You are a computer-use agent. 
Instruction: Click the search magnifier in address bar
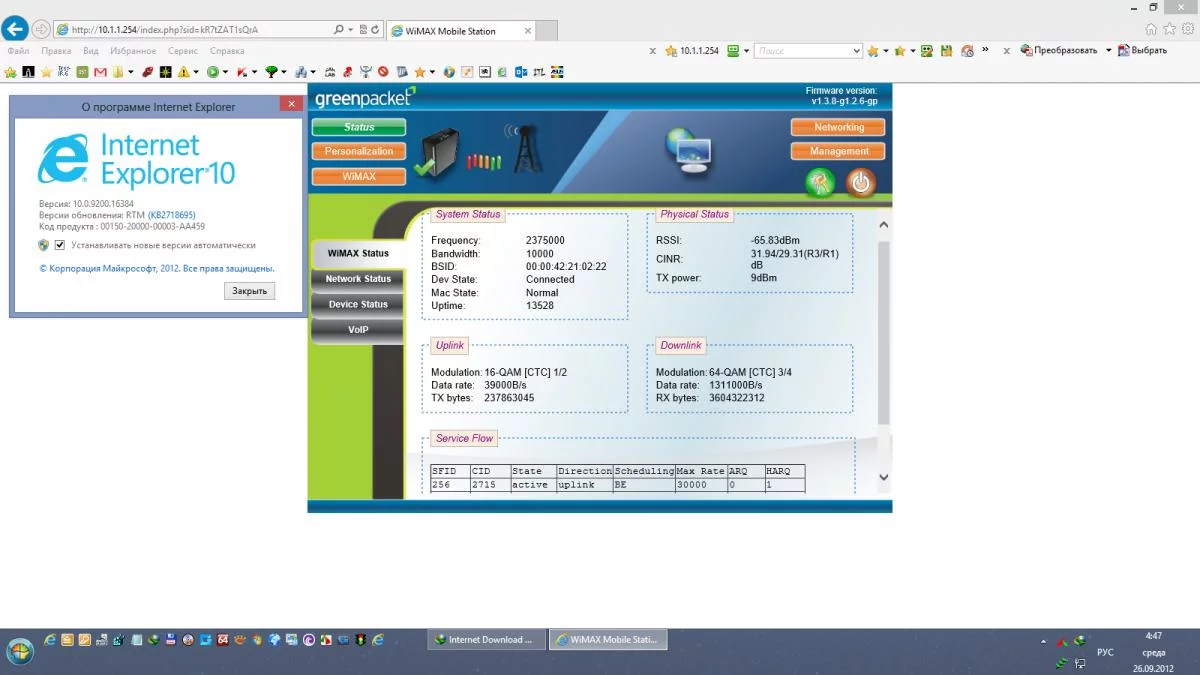click(340, 30)
